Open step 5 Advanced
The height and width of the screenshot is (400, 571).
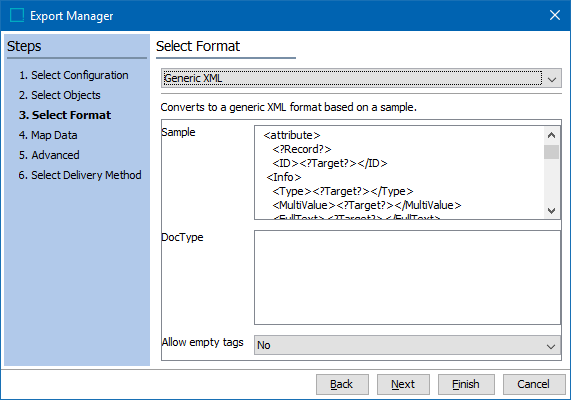[x=49, y=155]
